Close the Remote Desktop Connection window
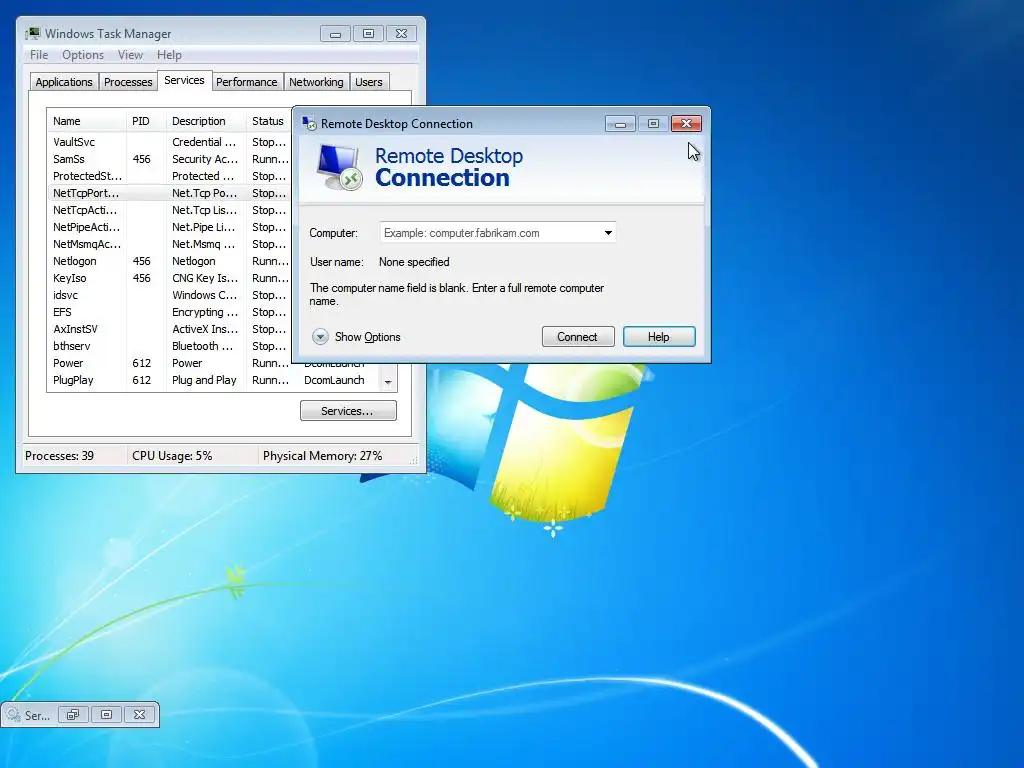The image size is (1024, 768). pos(686,123)
